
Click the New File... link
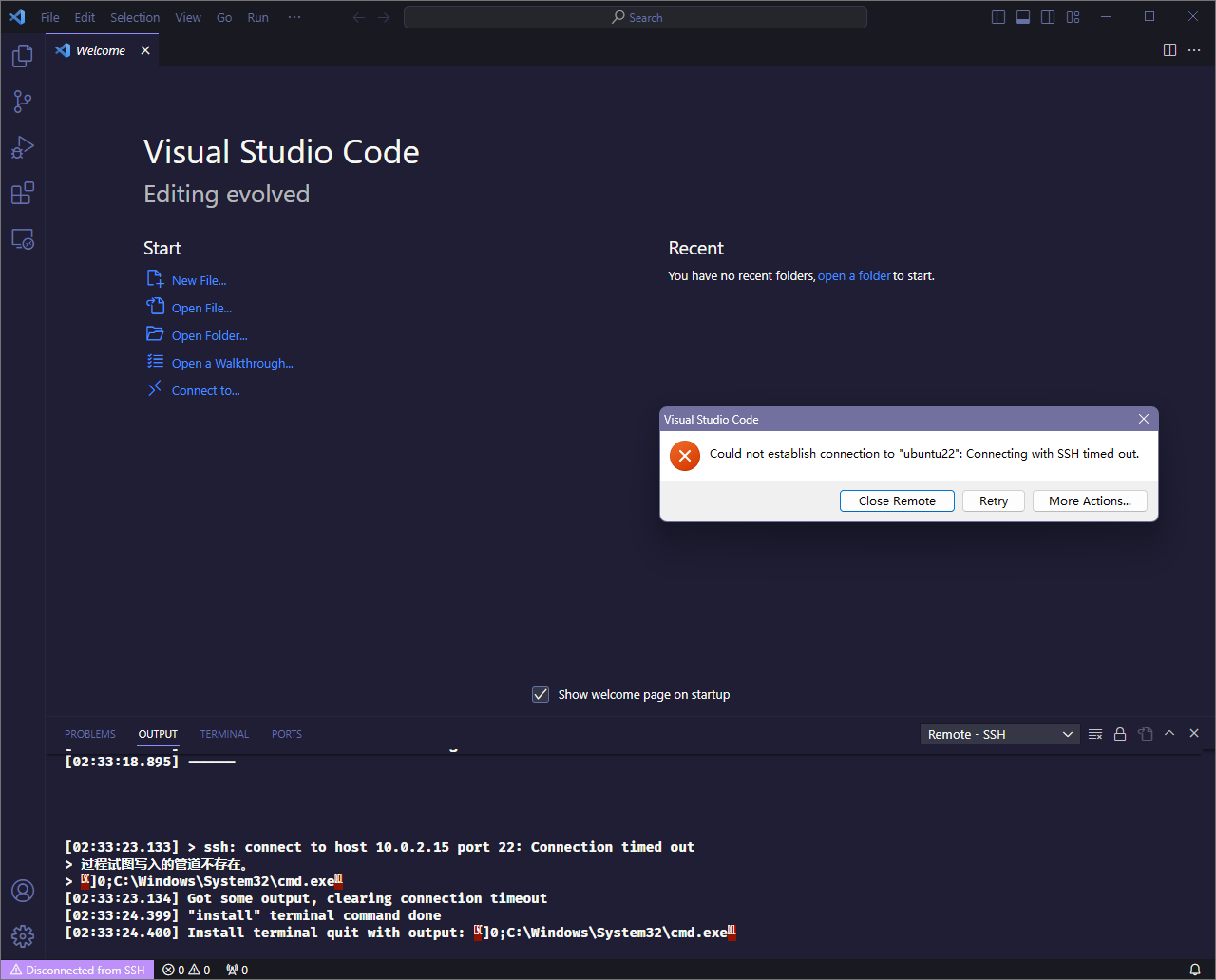coord(187,280)
